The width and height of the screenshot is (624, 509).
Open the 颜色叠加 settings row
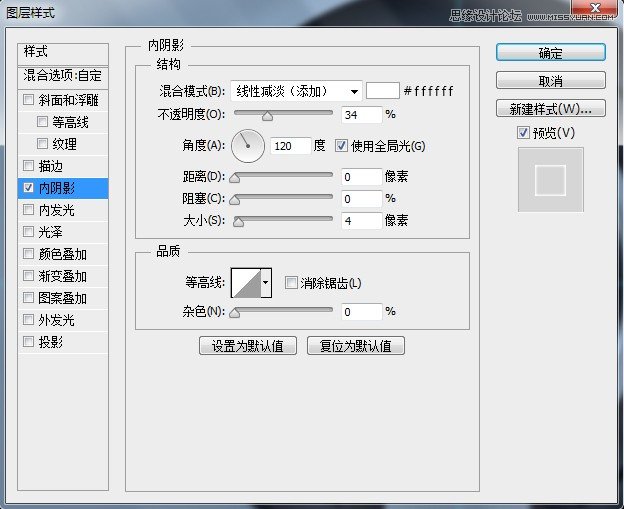point(62,254)
